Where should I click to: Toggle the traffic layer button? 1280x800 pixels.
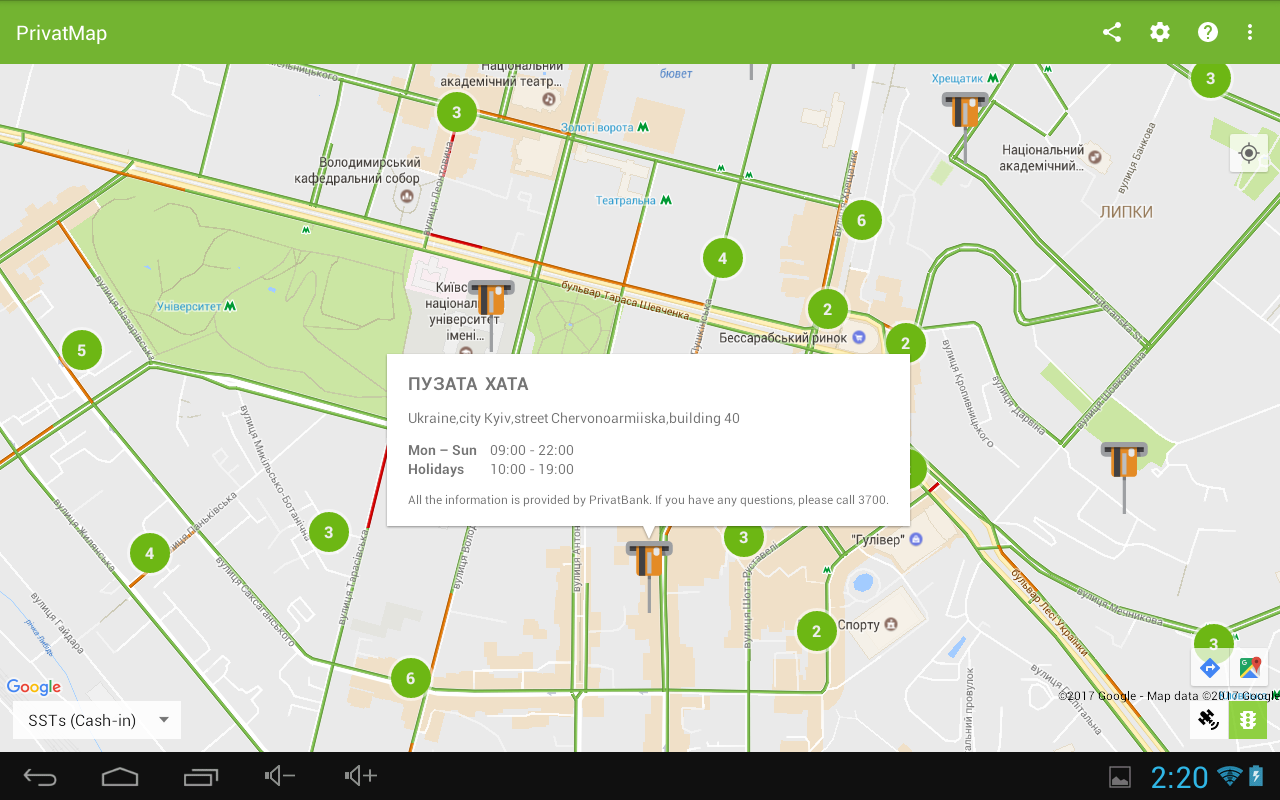click(x=1248, y=719)
